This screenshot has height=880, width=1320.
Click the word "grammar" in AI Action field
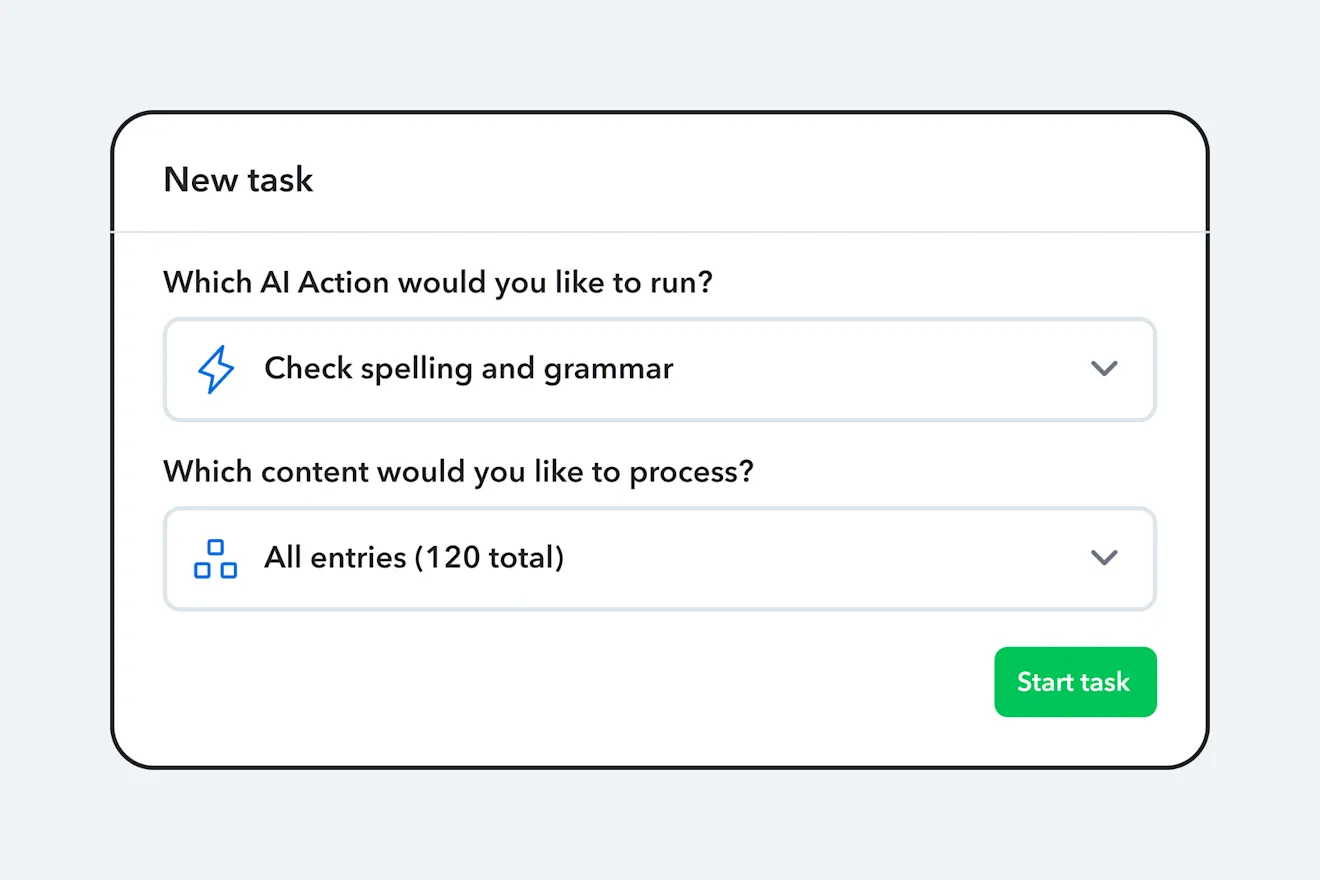(x=608, y=369)
